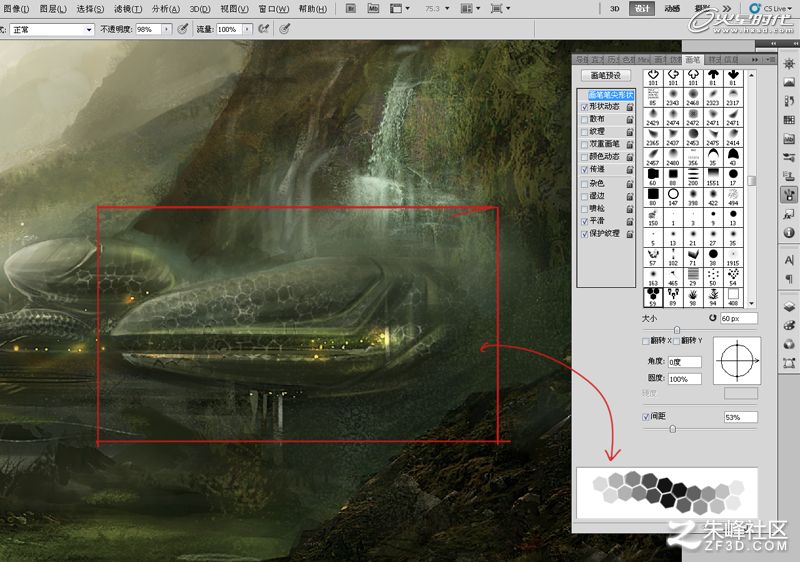Image resolution: width=800 pixels, height=562 pixels.
Task: Open the Info panel icon in dock
Action: pos(789,233)
